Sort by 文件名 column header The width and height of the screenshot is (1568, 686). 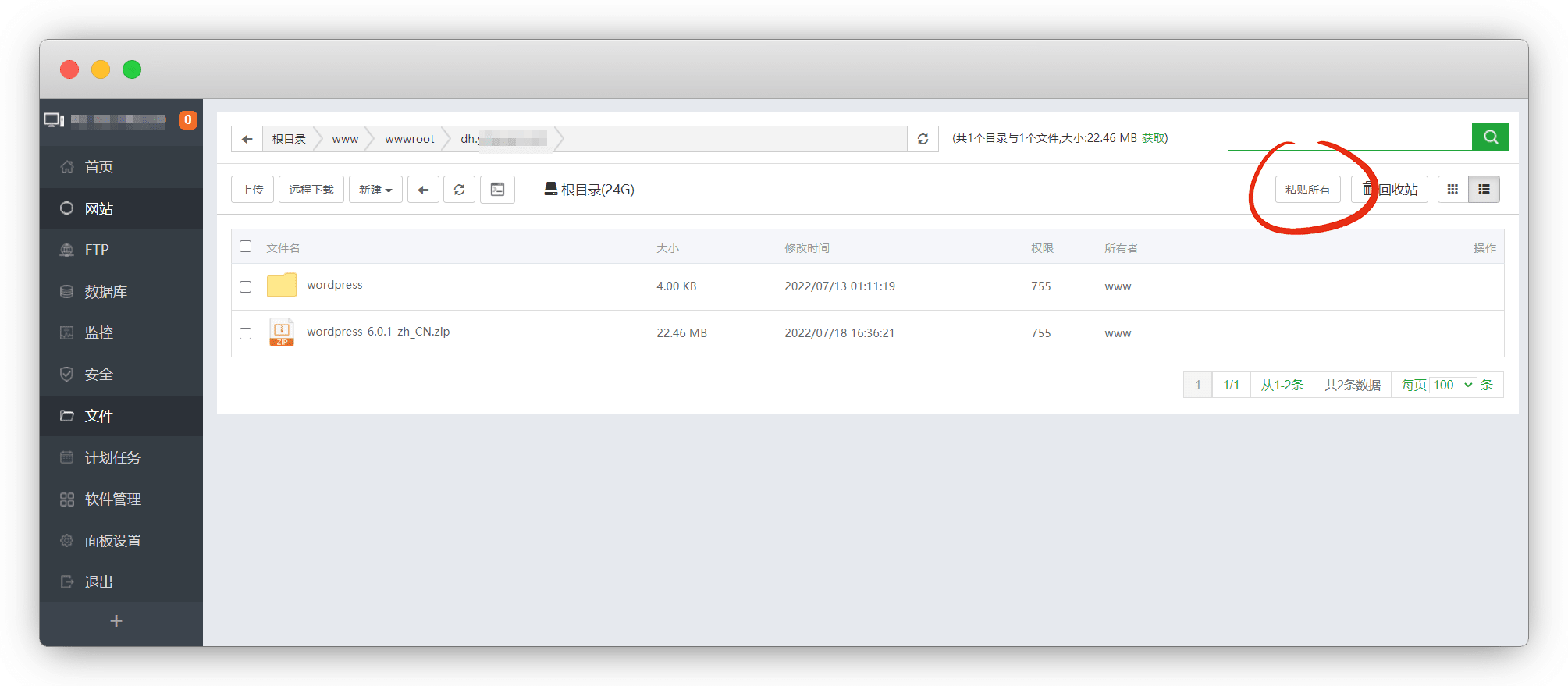coord(283,248)
